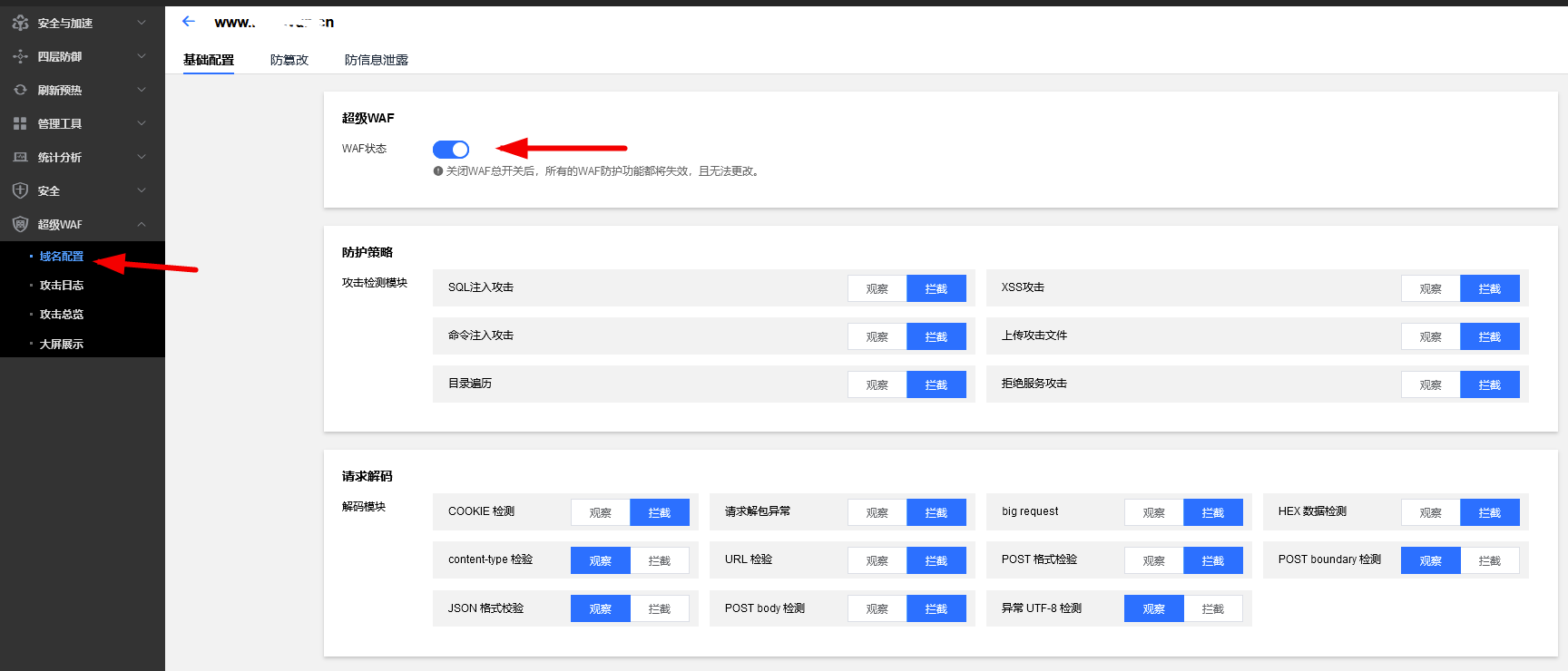Set 命令注入攻击 to 拦截 mode
Viewport: 1568px width, 671px height.
[x=936, y=336]
